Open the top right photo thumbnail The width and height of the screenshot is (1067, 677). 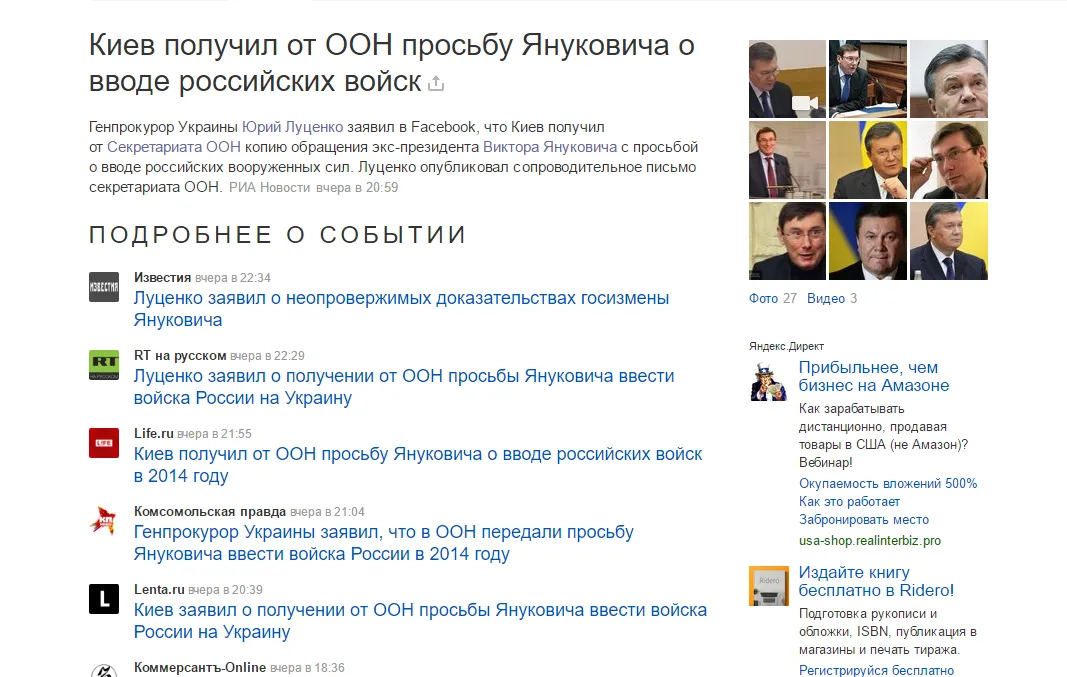pos(949,79)
